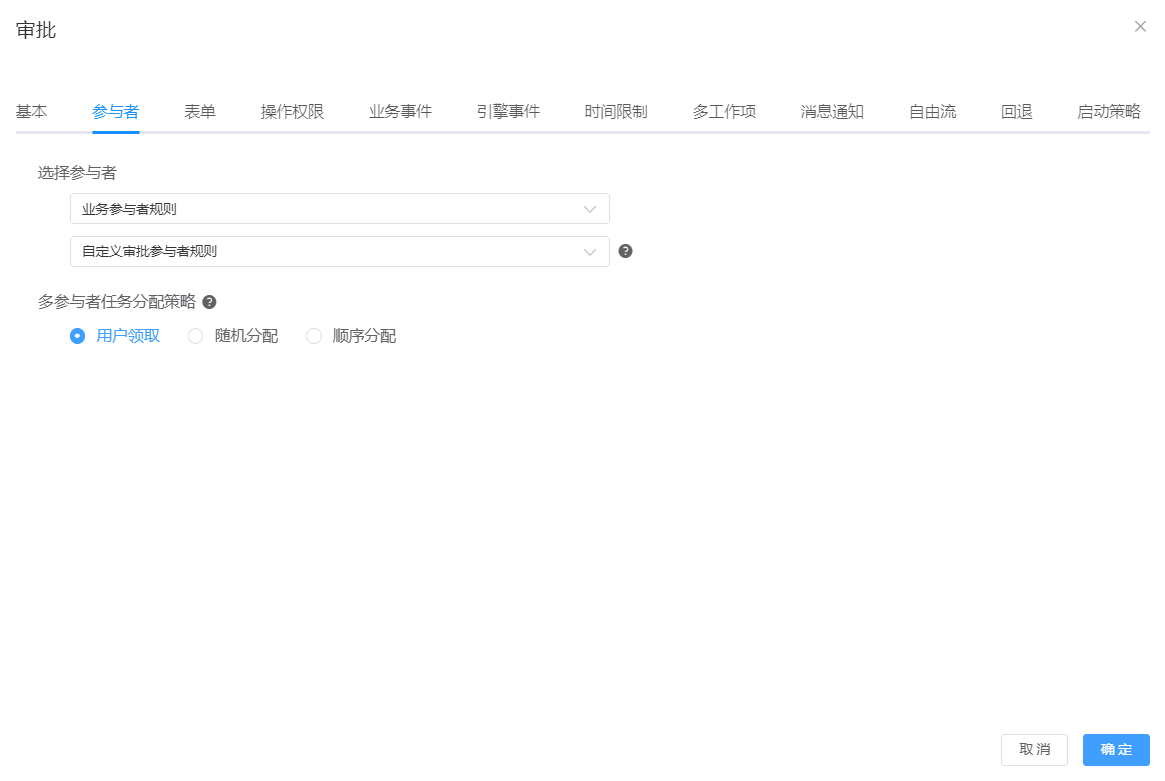Go to the 自由流 tab
The image size is (1165, 781).
click(x=932, y=112)
